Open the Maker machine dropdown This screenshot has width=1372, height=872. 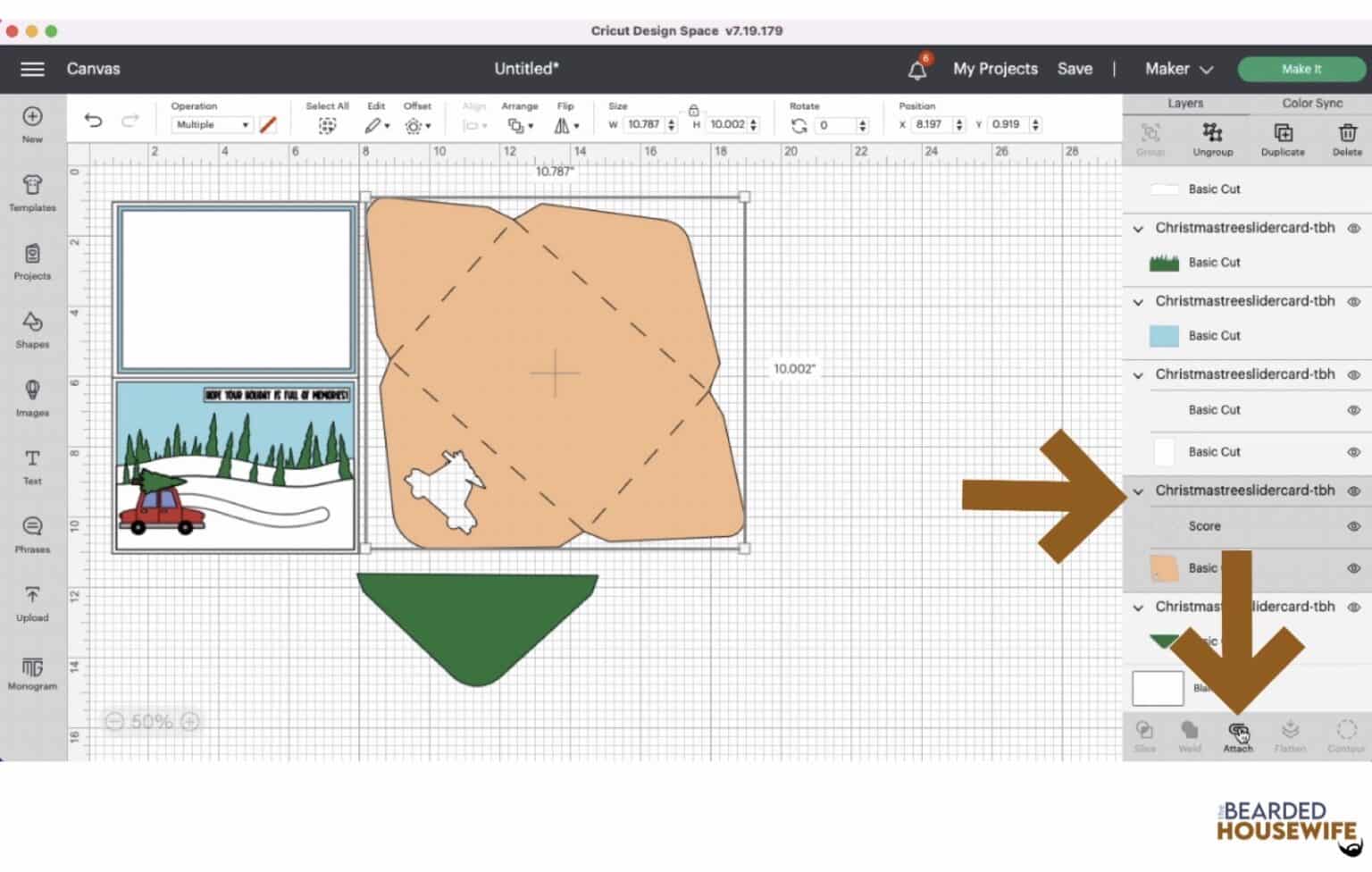[1179, 70]
